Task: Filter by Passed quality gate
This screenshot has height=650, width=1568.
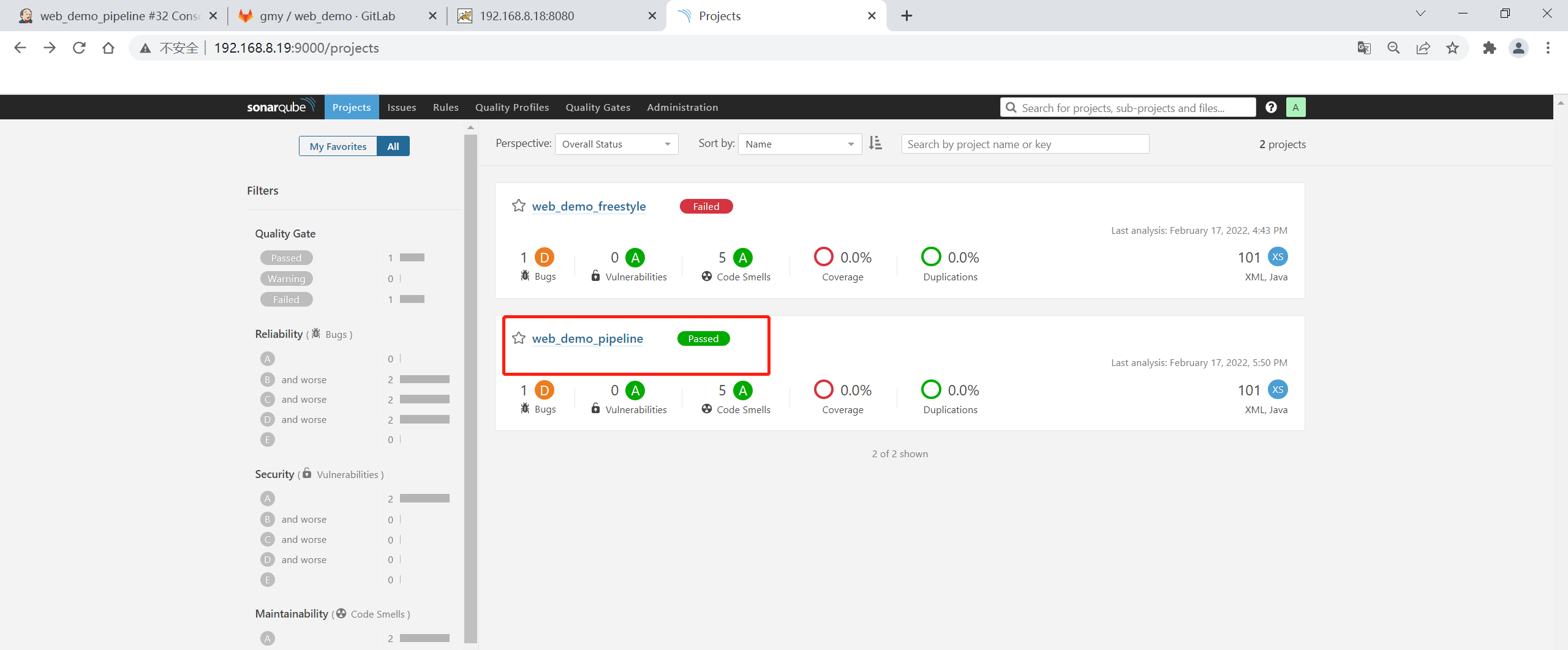Action: (286, 258)
